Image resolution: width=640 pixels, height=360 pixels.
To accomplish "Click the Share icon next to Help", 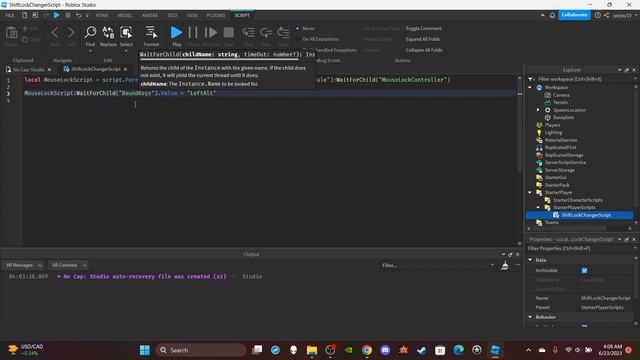I will (607, 15).
